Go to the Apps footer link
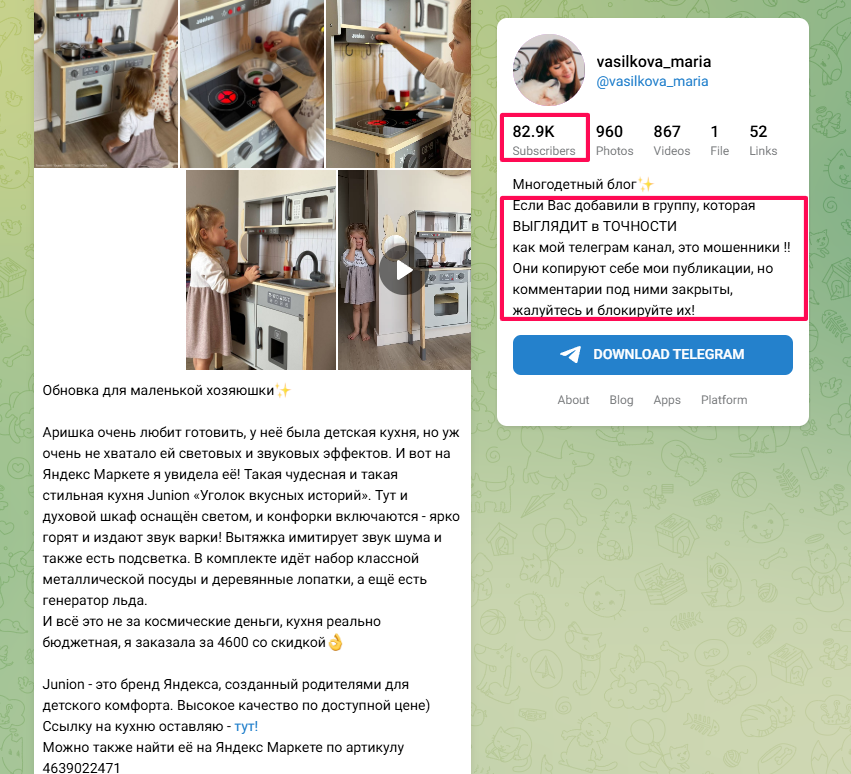The height and width of the screenshot is (774, 851). (666, 400)
